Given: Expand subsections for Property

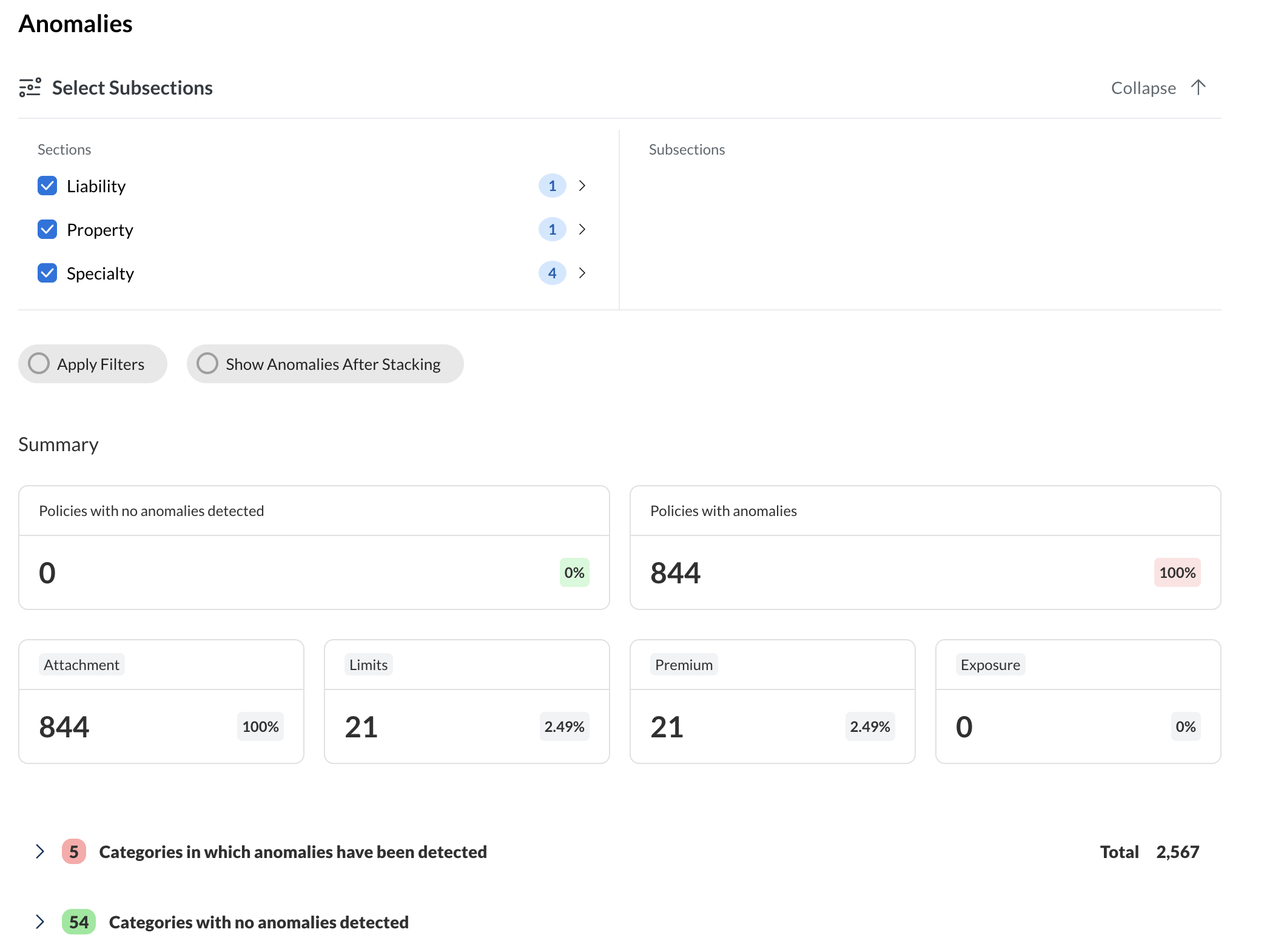Looking at the screenshot, I should tap(582, 229).
